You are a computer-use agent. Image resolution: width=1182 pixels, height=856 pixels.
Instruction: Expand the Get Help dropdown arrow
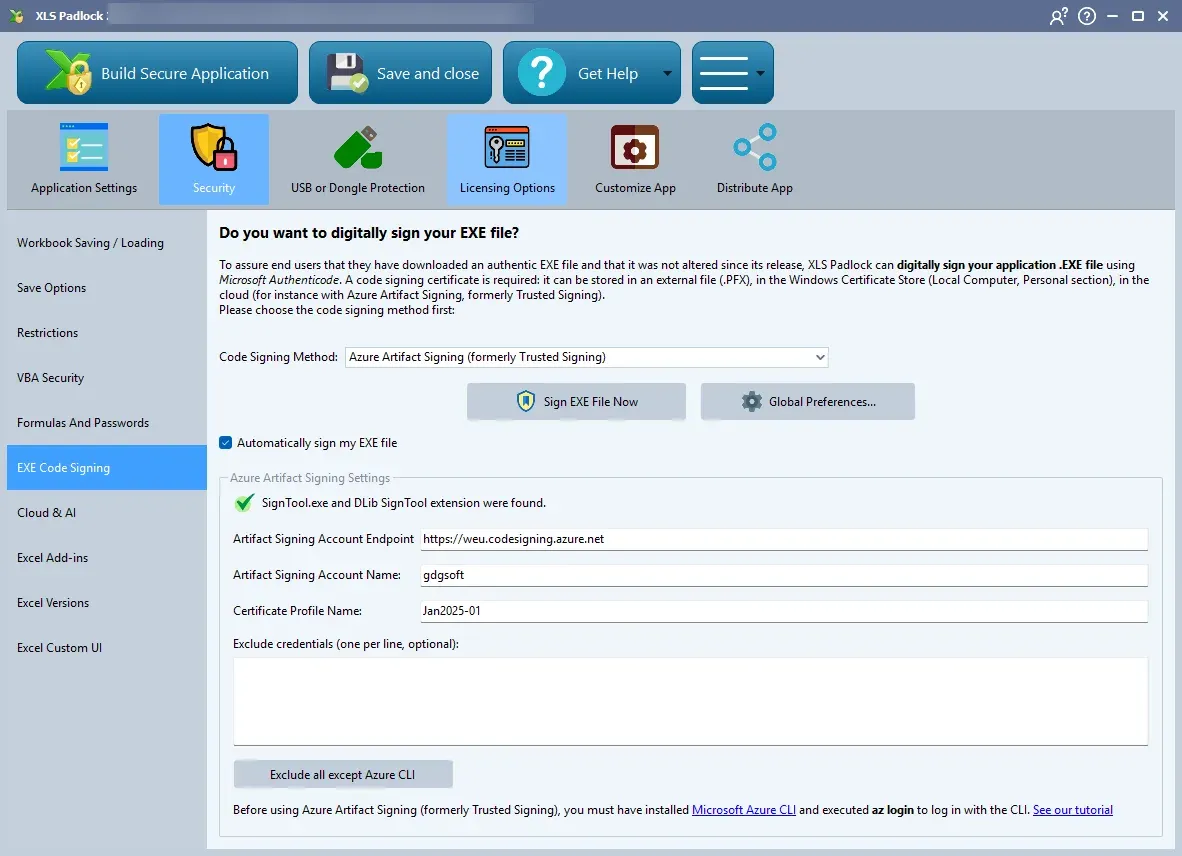tap(667, 73)
